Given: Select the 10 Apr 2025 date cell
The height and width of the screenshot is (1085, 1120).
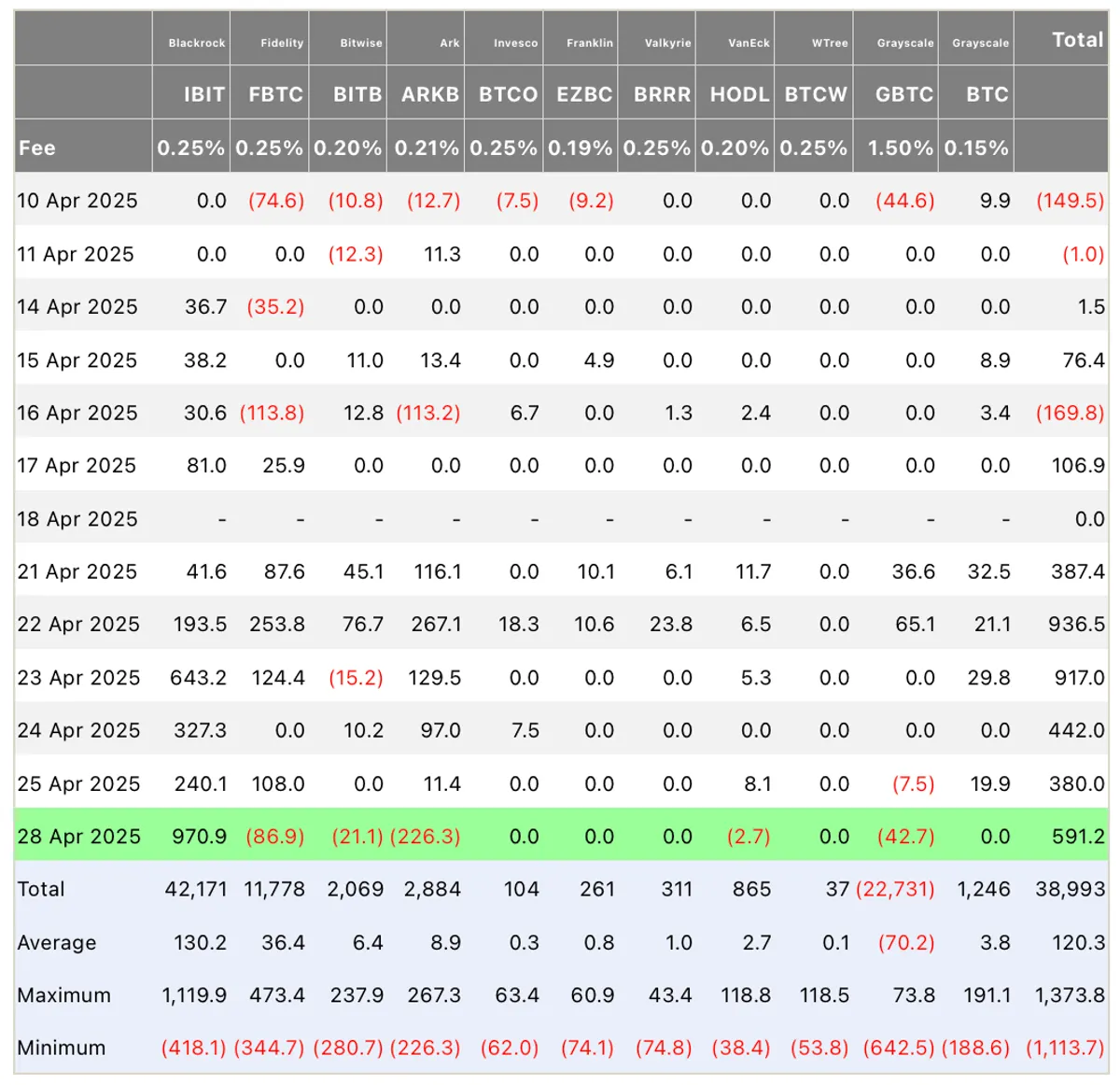Looking at the screenshot, I should coord(77,201).
